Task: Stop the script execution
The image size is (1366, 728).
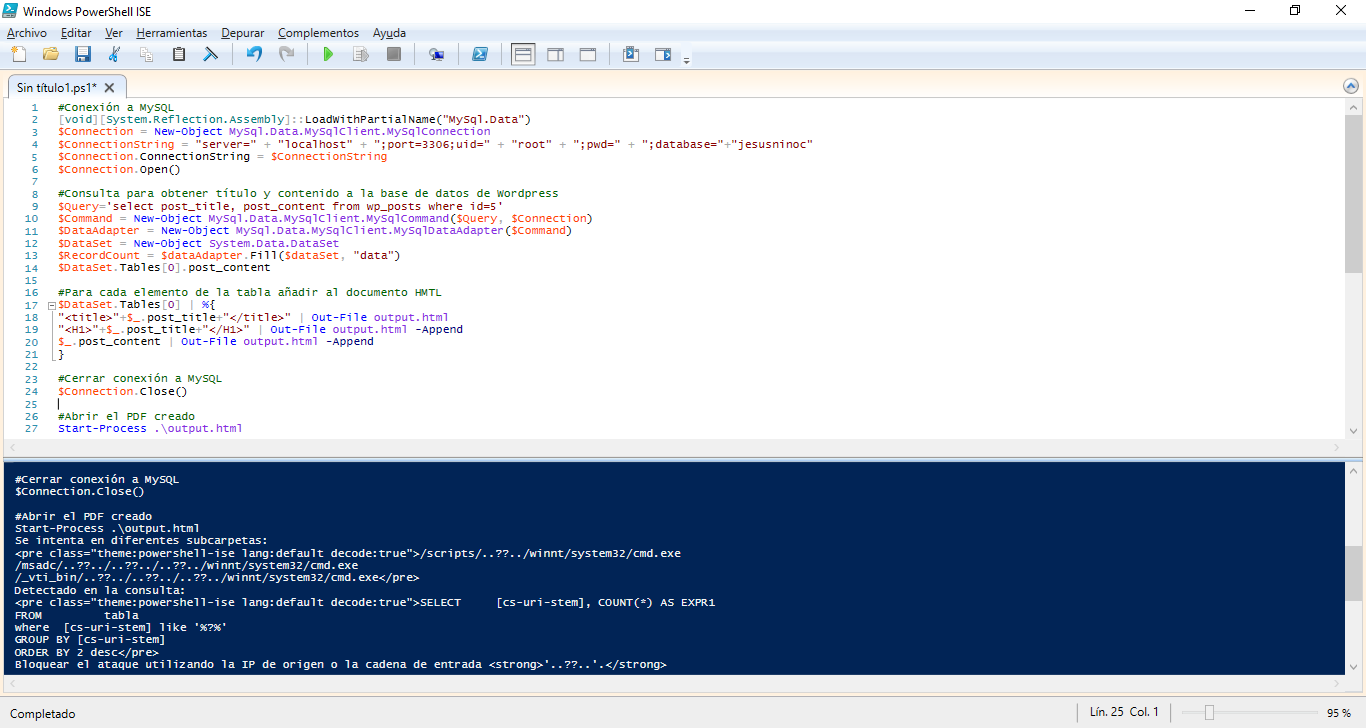Action: pyautogui.click(x=393, y=54)
